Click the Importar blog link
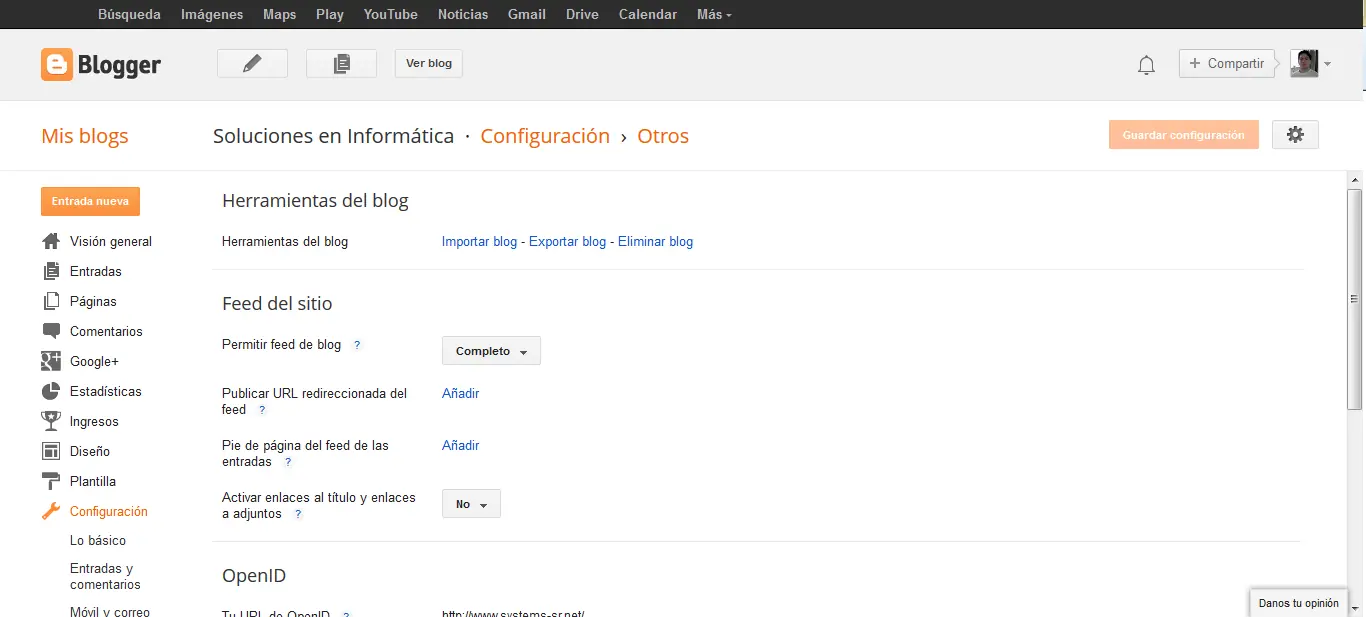This screenshot has height=617, width=1366. click(480, 241)
